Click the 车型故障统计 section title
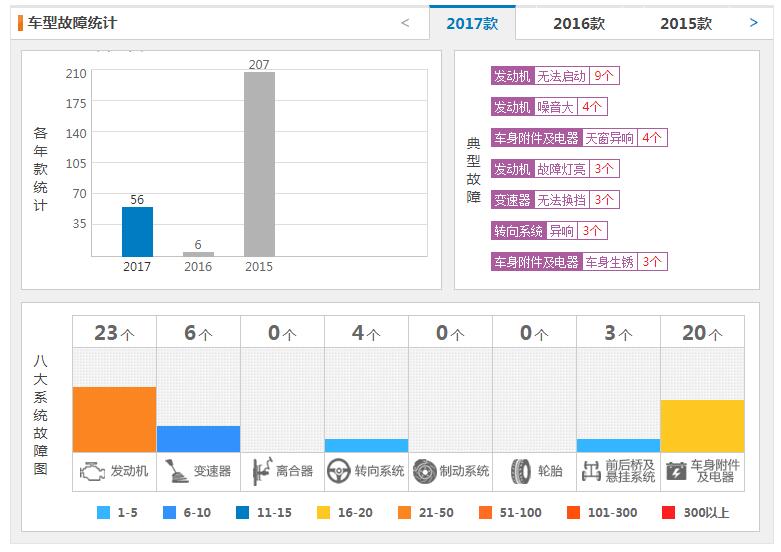Screen dimensions: 781x552 pos(72,23)
